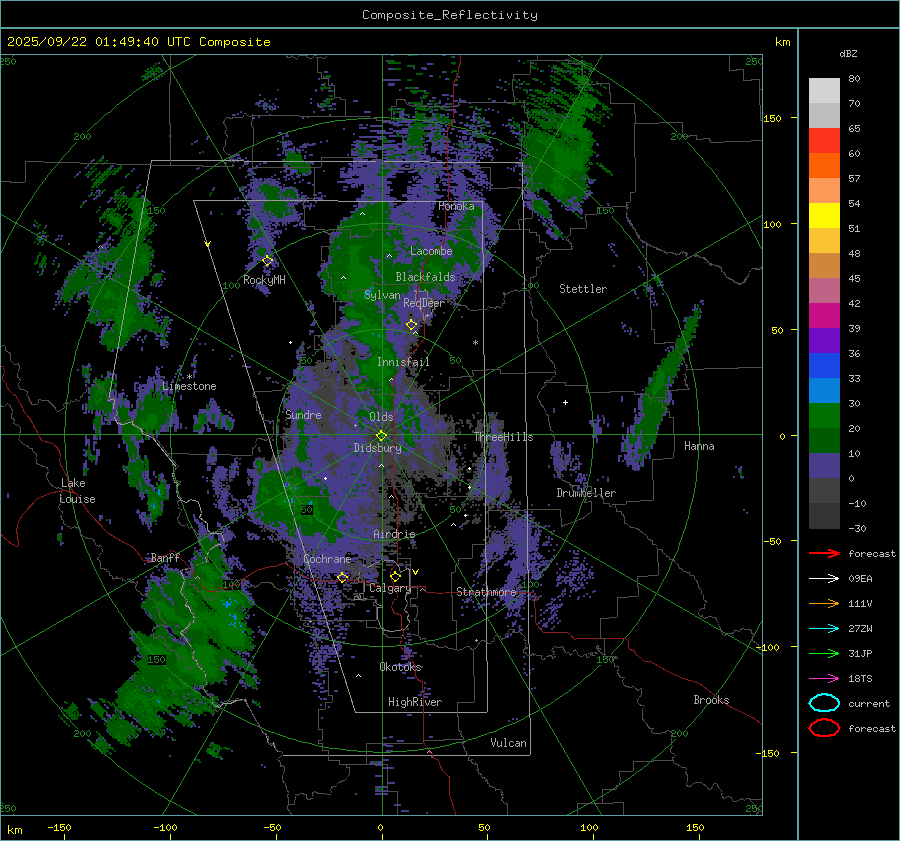This screenshot has width=900, height=841.
Task: Select the cyan 27ZW arrow legend icon
Action: pos(824,628)
